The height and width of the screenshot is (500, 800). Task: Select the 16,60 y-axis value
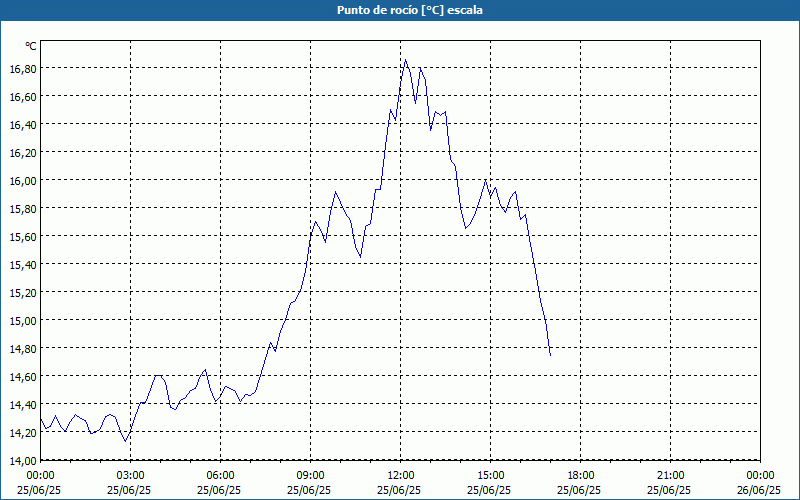pos(23,96)
